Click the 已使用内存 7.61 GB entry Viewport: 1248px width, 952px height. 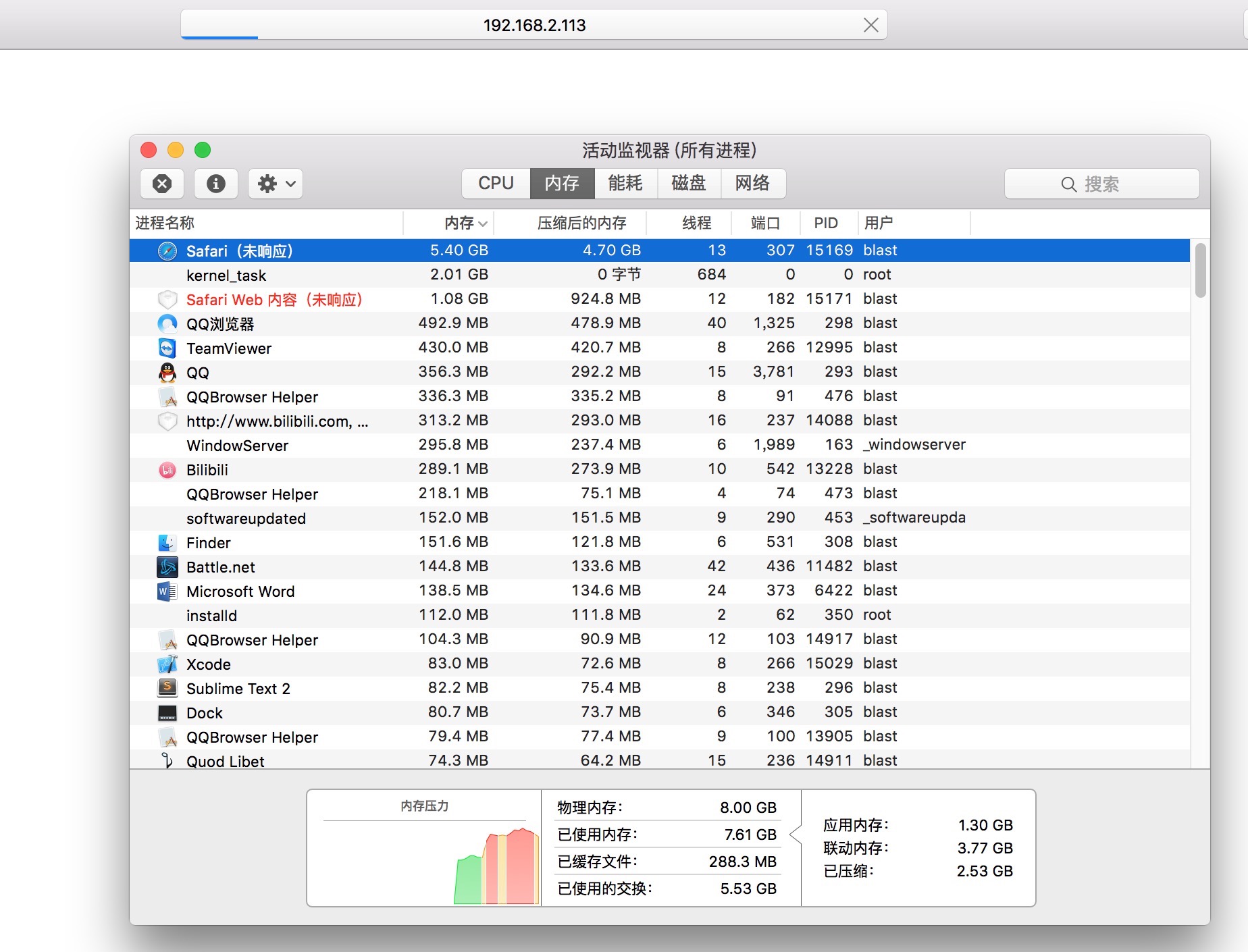pos(667,835)
